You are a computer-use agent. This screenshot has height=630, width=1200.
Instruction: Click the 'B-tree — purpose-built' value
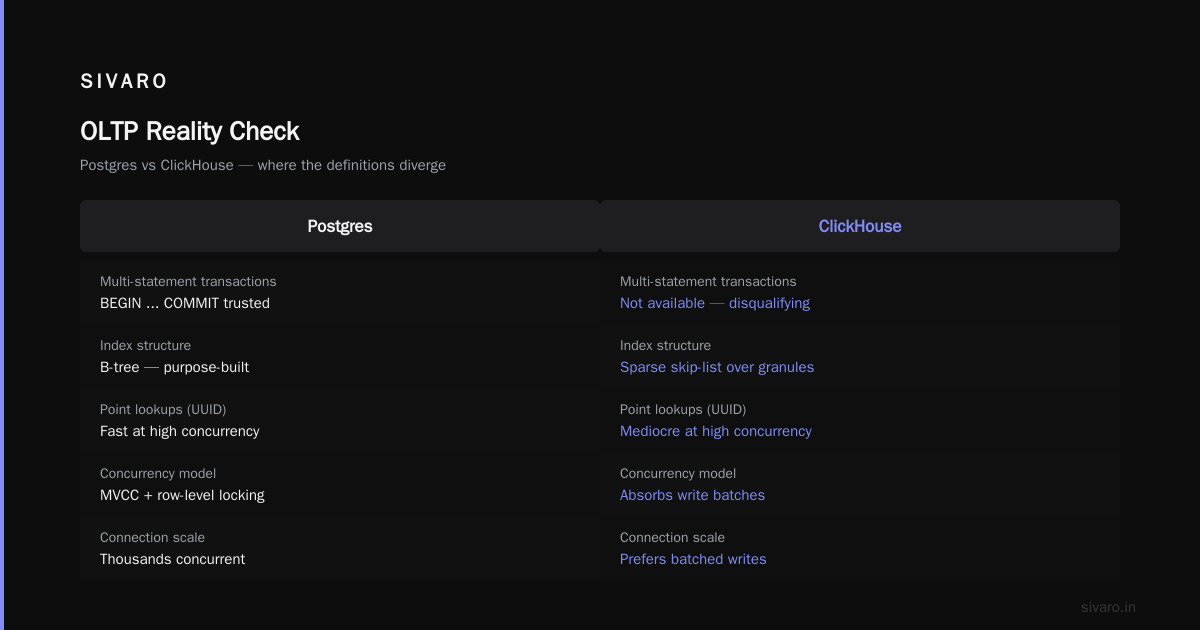tap(174, 367)
